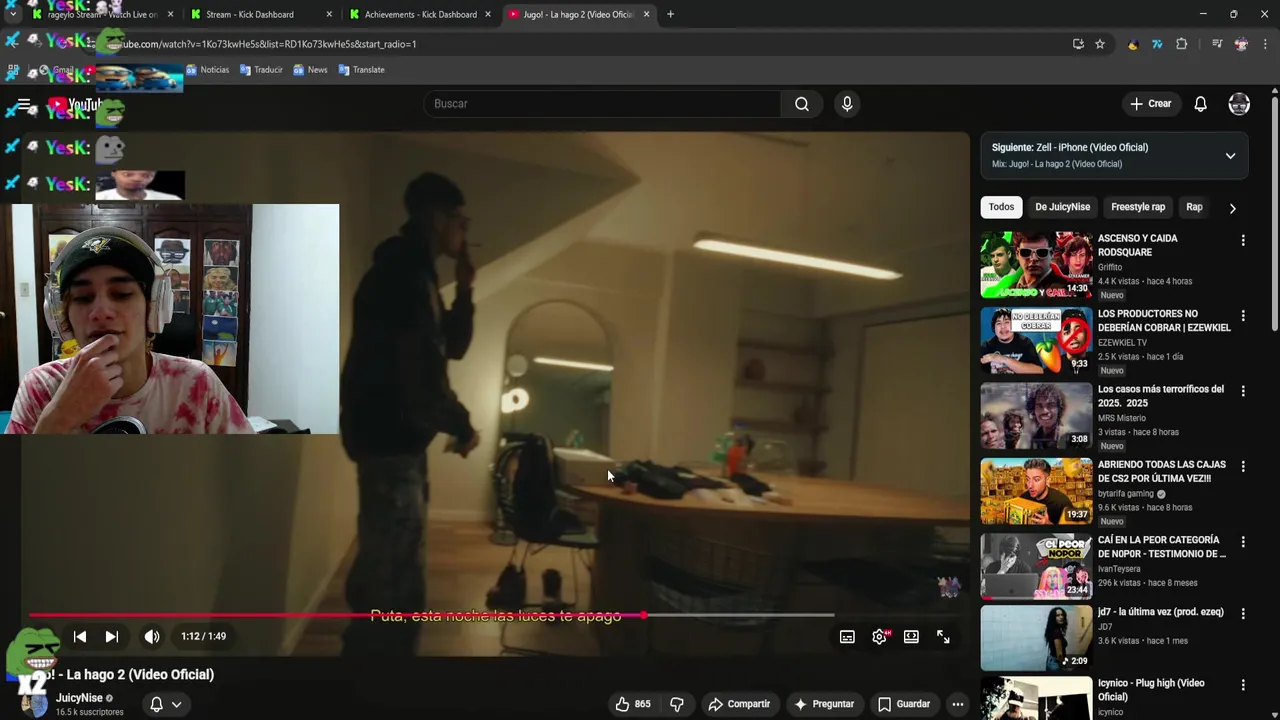Open options for ABRIENDO TODAS LAS CAJAS video
Screen dimensions: 1280x720
click(1243, 466)
